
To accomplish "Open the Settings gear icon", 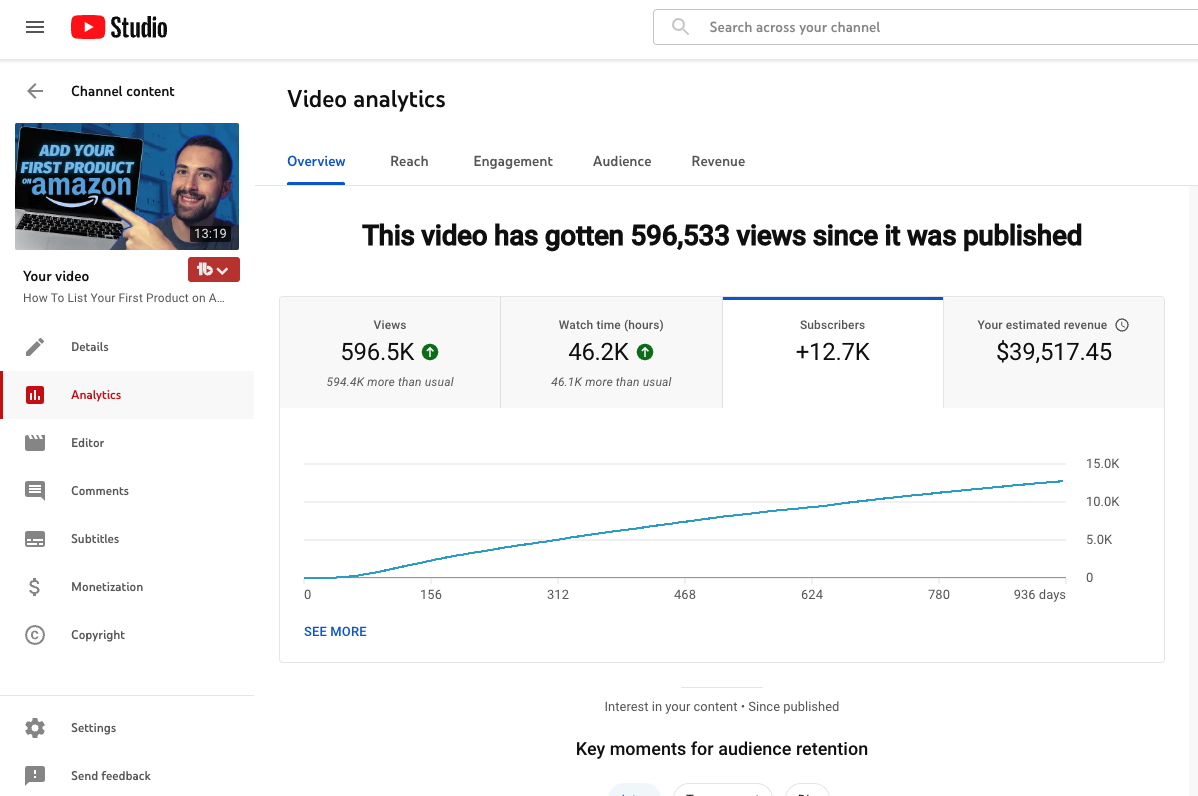I will [x=35, y=728].
